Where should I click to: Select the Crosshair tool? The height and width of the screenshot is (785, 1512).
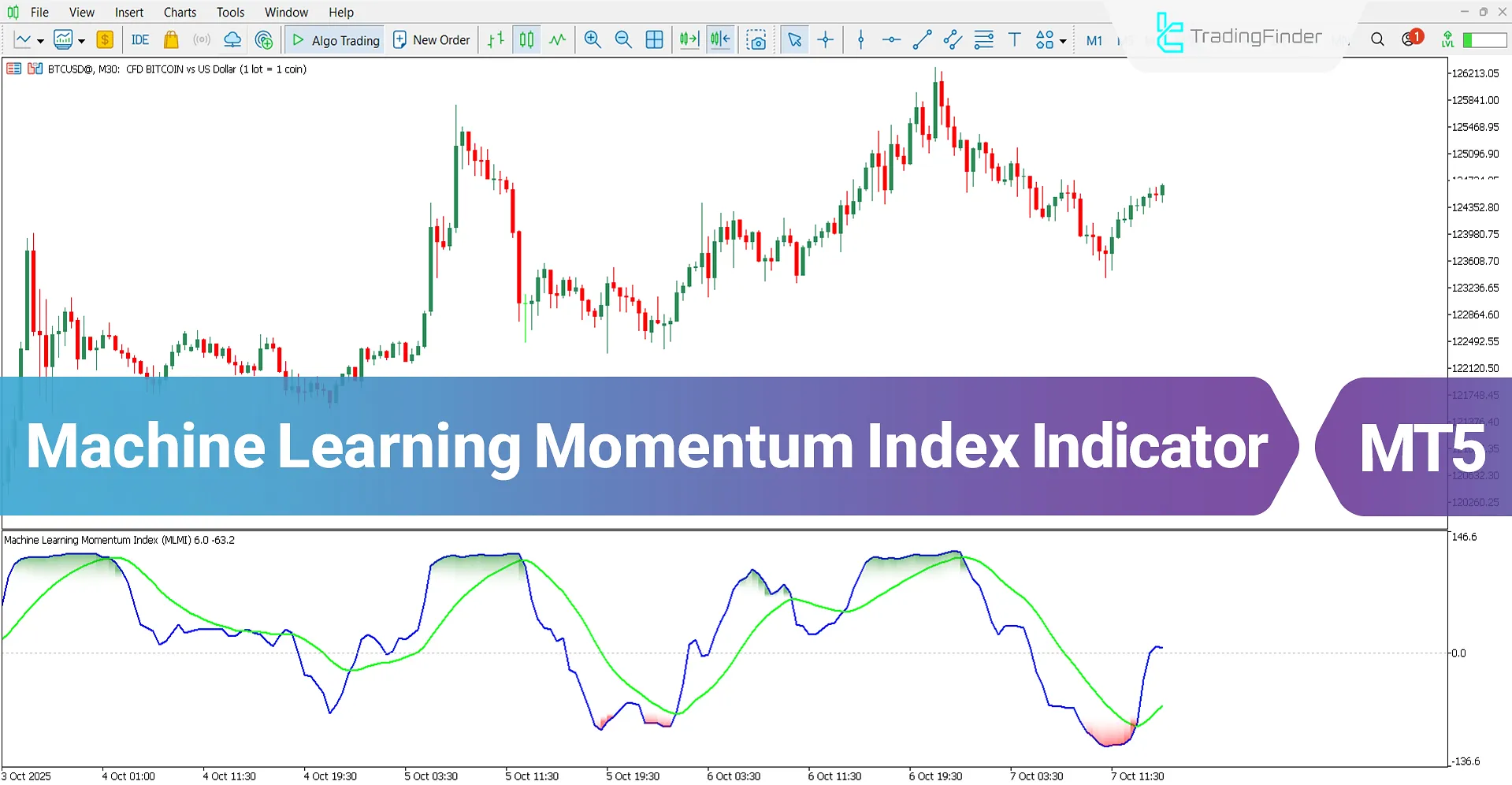(x=825, y=39)
